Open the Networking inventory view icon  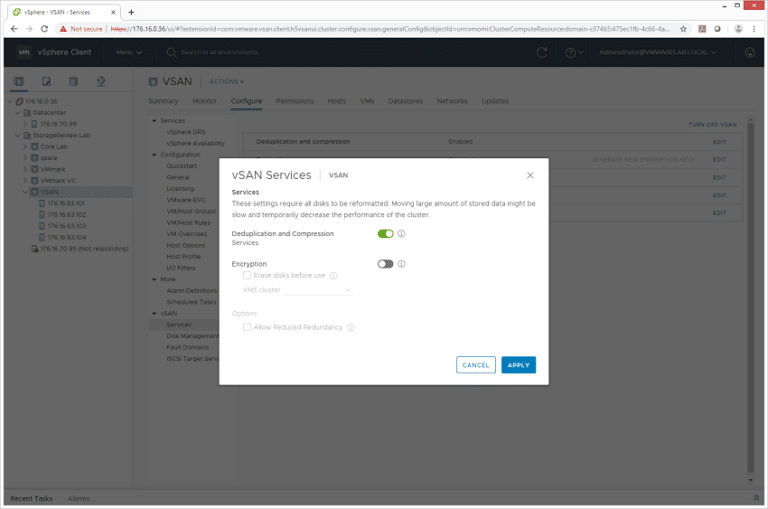tap(101, 81)
